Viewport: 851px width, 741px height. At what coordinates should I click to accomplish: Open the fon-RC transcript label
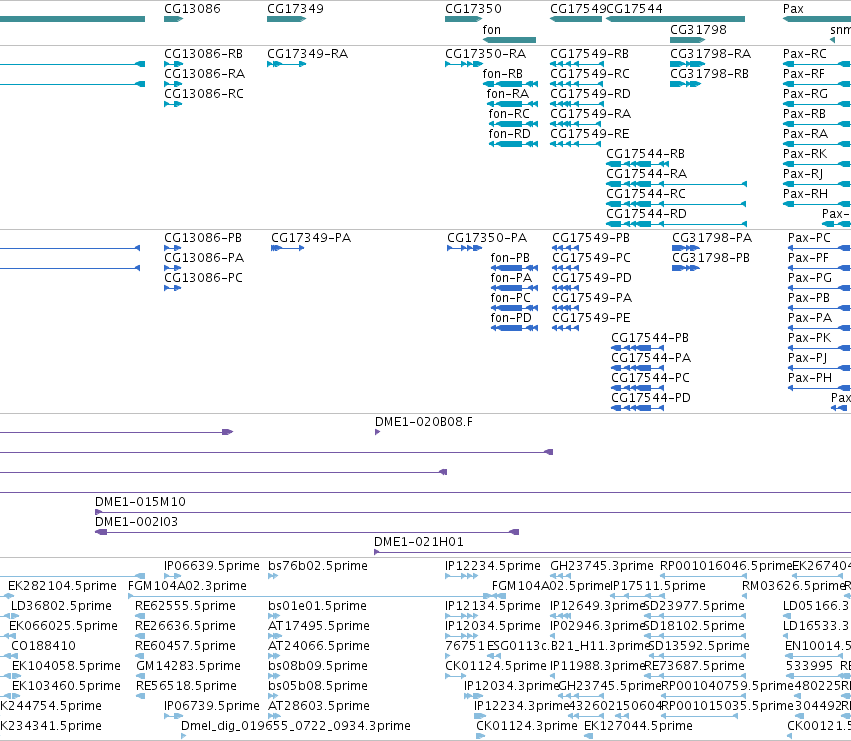[x=509, y=114]
